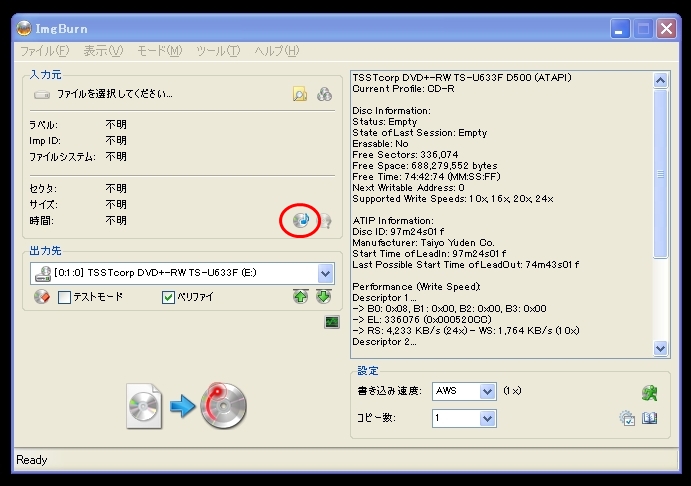Click the Status: Empty line
The image size is (691, 486).
(385, 122)
